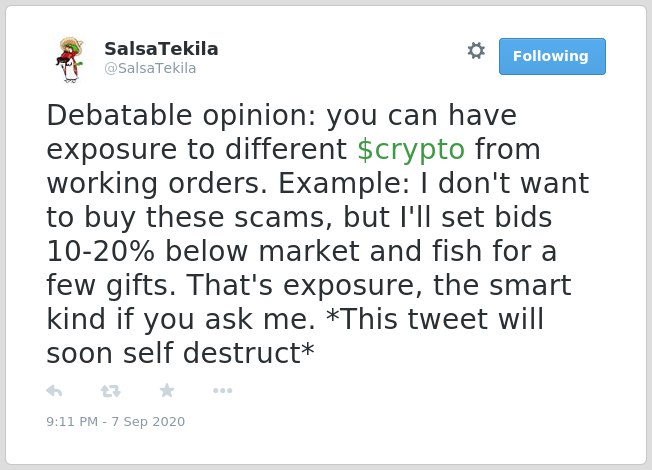The image size is (652, 470).
Task: Follow the $crypto cashtag link
Action: pos(411,150)
